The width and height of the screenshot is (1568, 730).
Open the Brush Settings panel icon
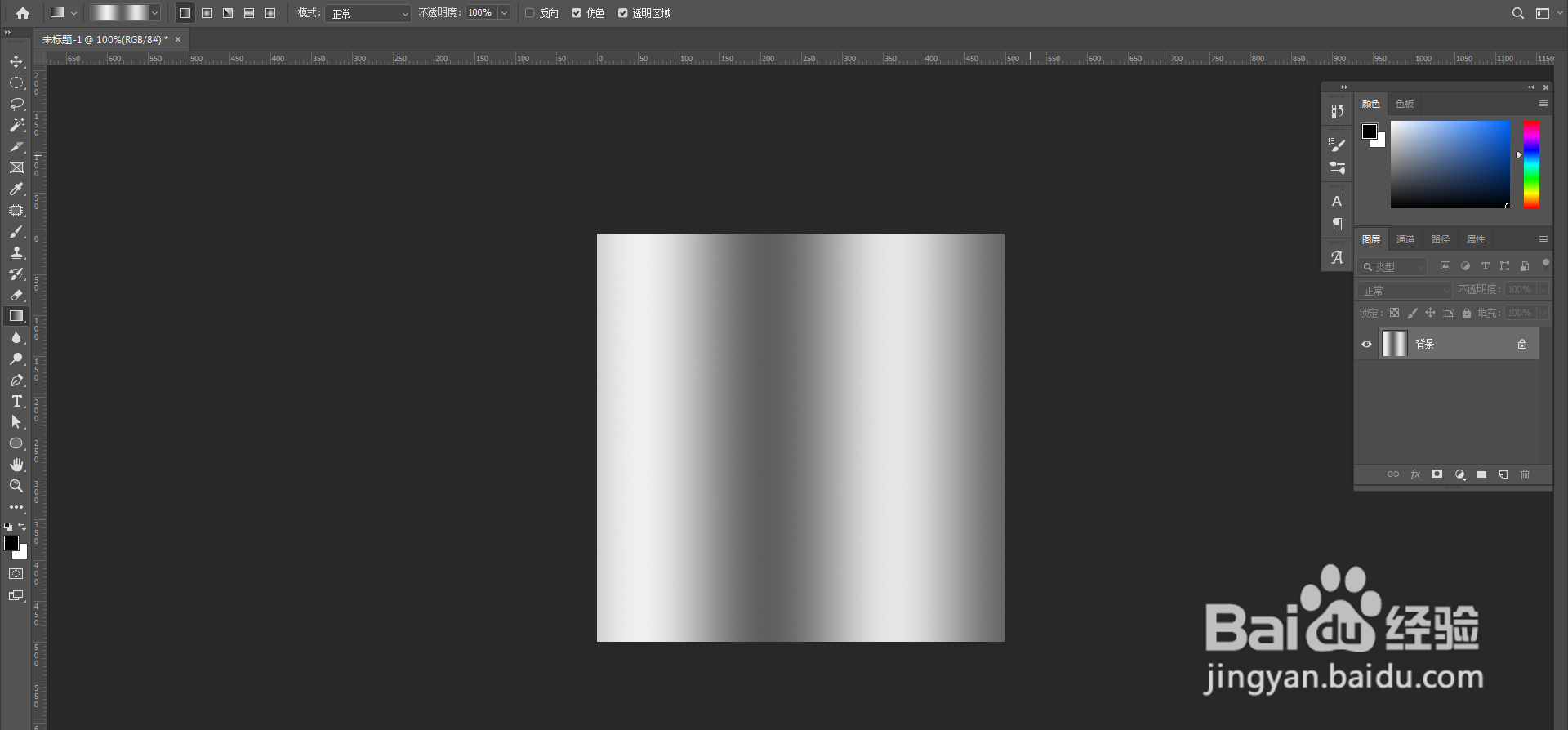point(1337,145)
